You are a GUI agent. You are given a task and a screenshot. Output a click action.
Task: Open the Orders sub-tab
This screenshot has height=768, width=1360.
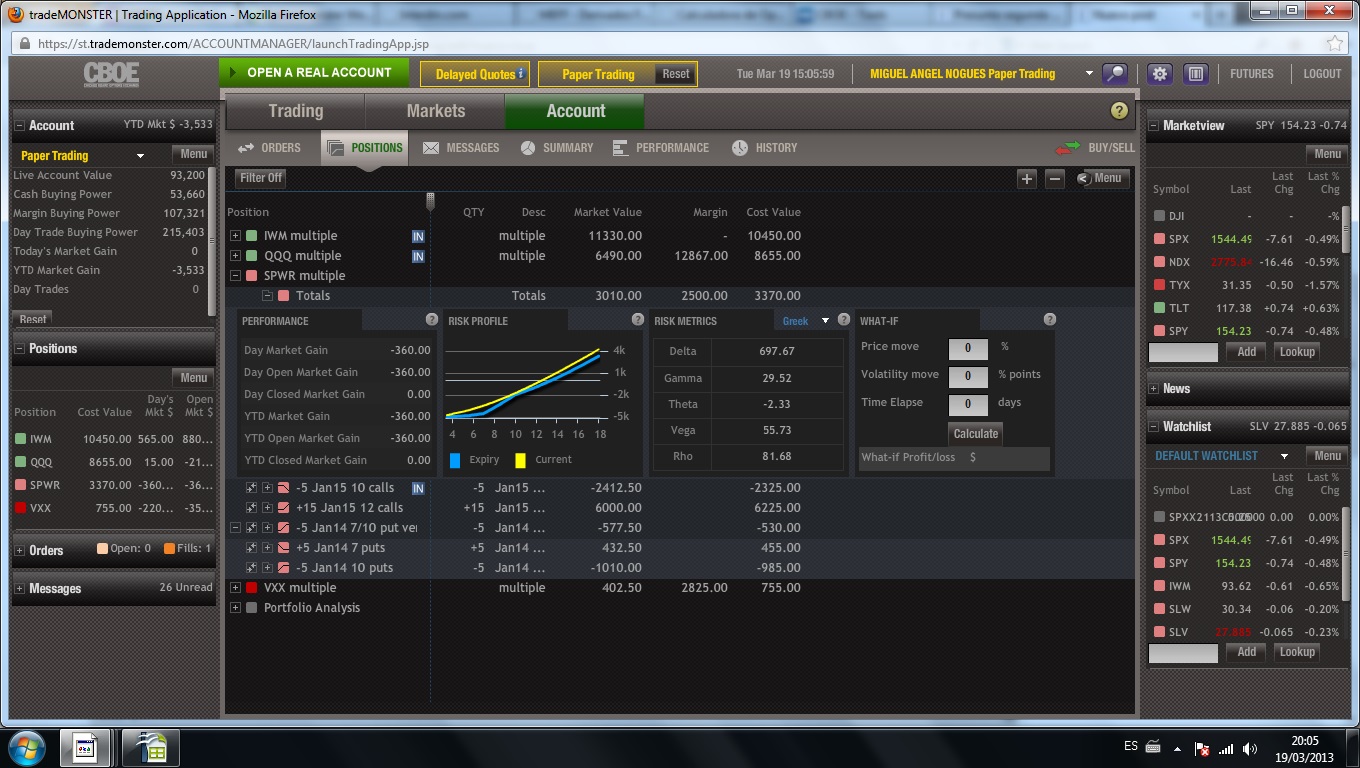point(270,148)
